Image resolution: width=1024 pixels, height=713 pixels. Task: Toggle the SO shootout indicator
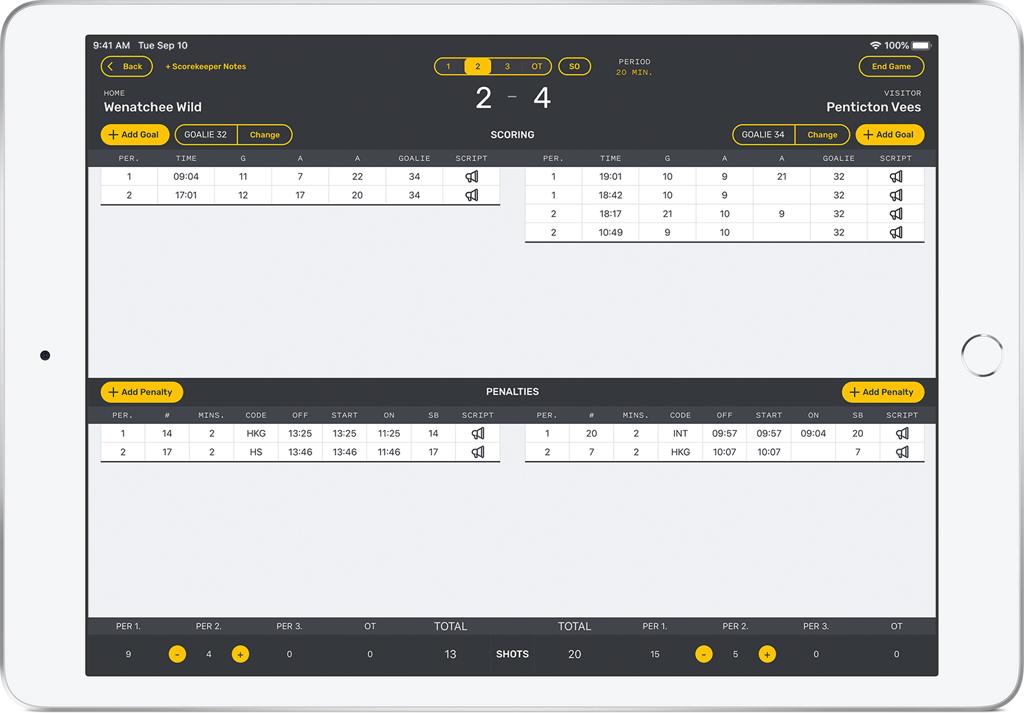tap(574, 66)
